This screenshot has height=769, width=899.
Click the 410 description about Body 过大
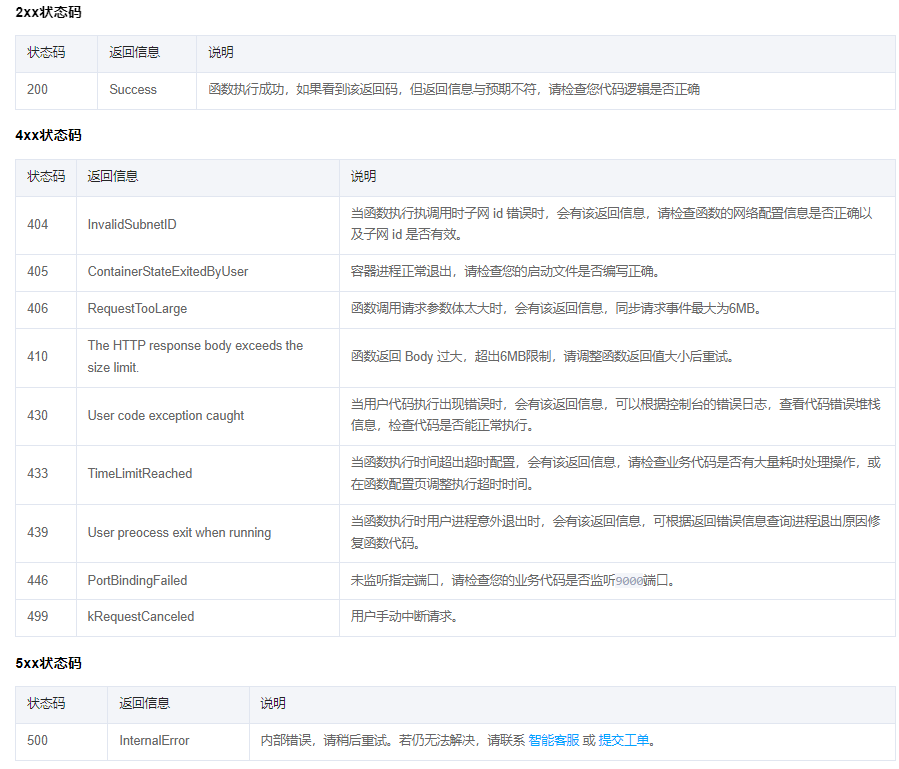[542, 356]
